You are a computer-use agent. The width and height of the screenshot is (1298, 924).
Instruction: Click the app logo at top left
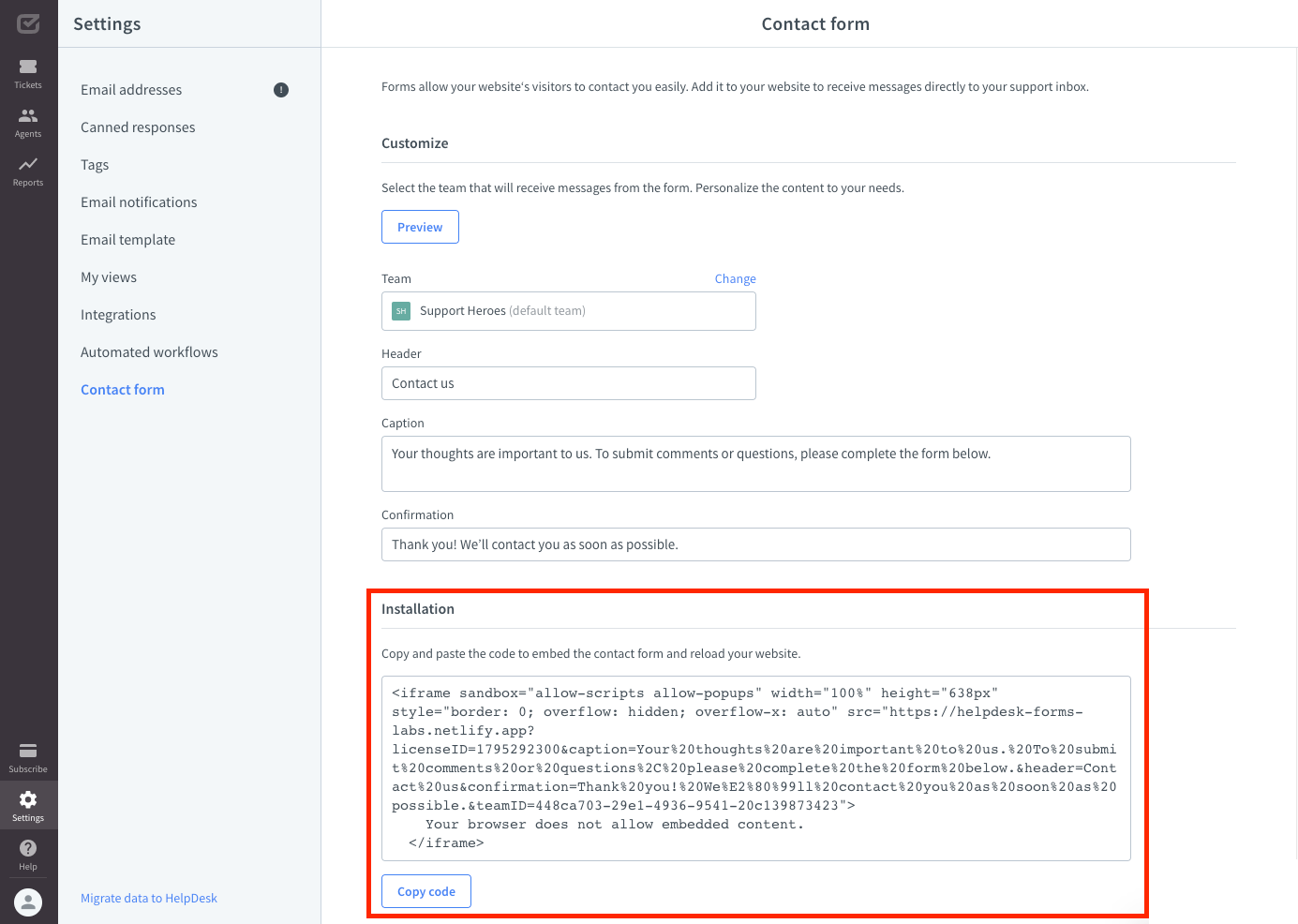27,23
